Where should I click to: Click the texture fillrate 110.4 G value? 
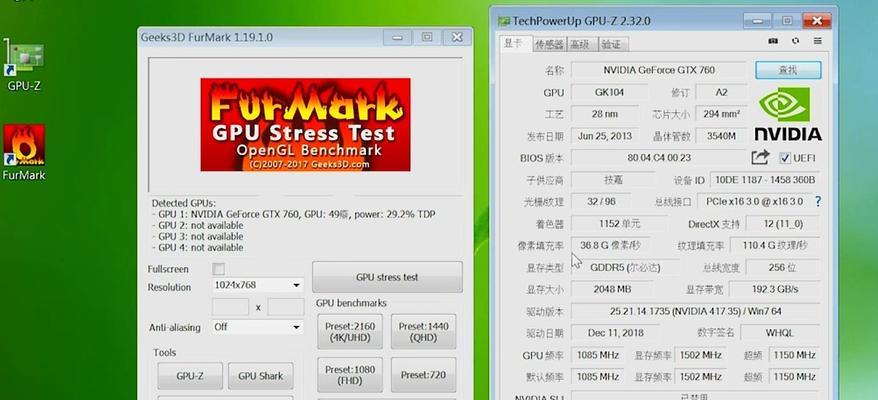775,245
